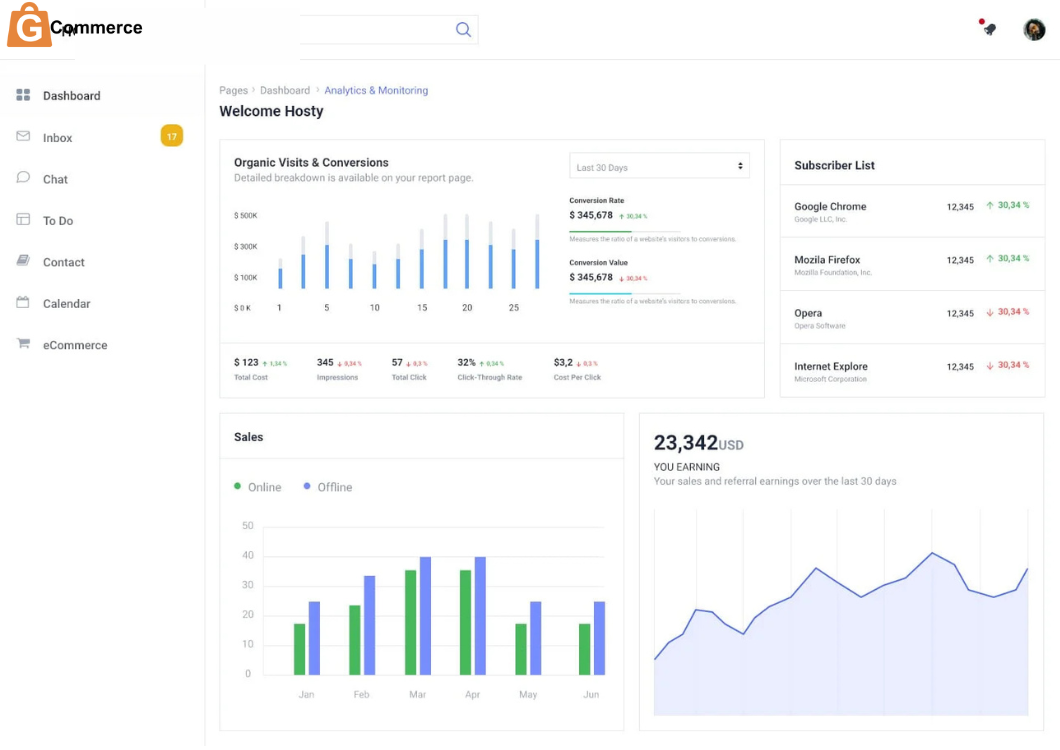Expand the Last 30 Days dropdown
The image size is (1060, 750).
[659, 167]
